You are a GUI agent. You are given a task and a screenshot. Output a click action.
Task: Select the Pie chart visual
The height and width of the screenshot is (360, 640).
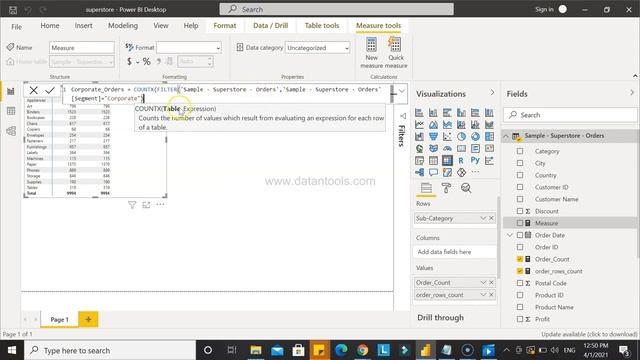click(461, 136)
